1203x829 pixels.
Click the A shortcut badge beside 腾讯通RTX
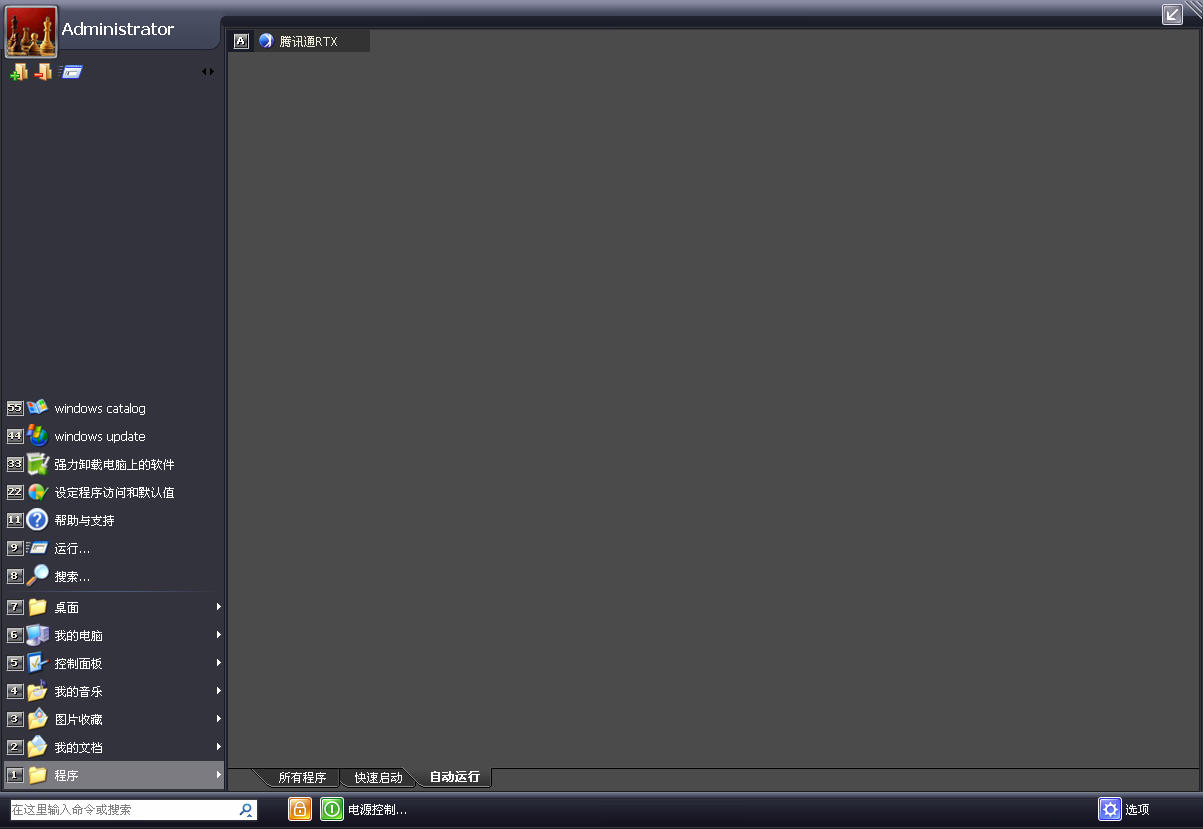click(x=241, y=41)
